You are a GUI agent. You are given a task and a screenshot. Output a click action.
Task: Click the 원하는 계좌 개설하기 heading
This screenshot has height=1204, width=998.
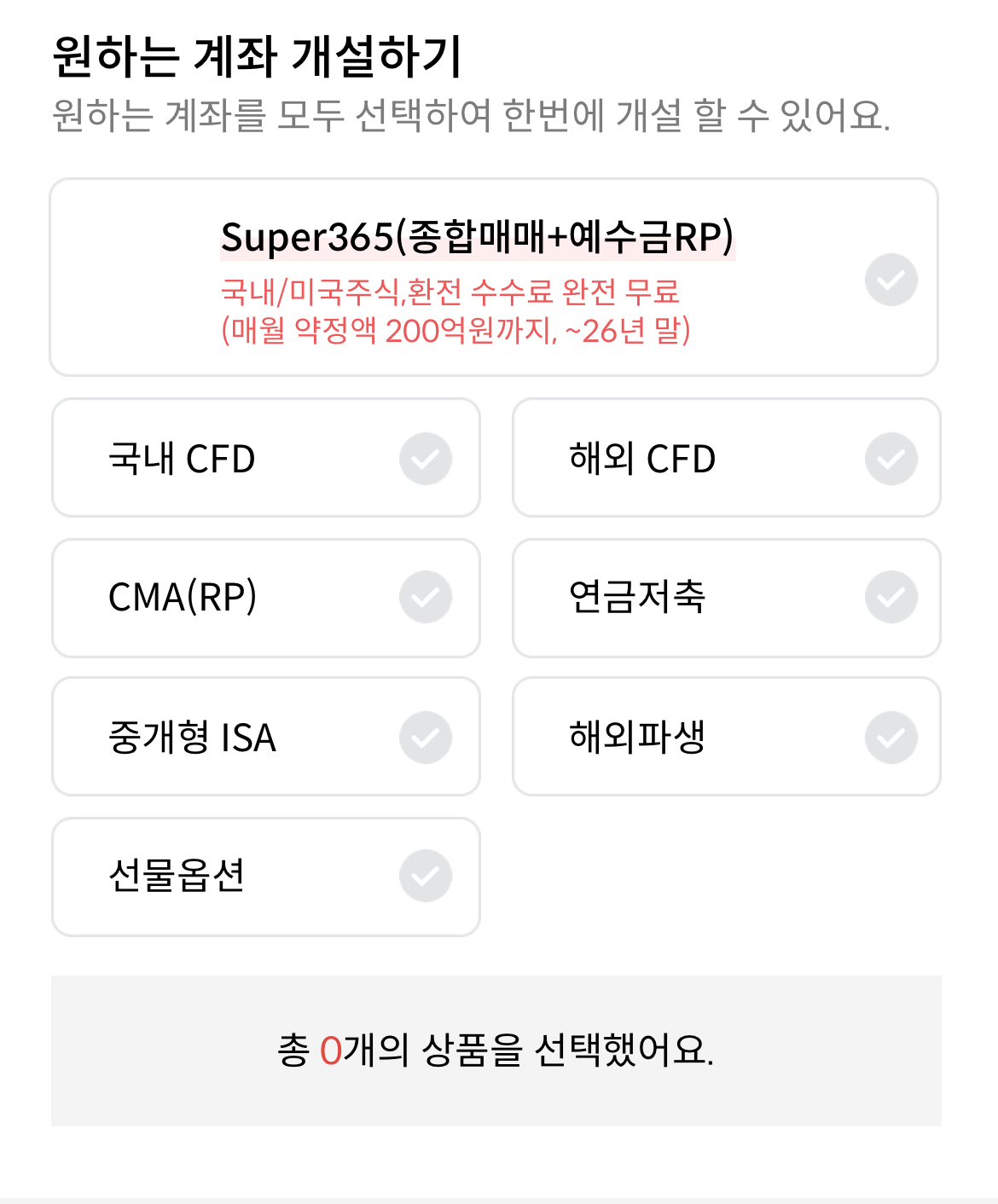[x=257, y=57]
